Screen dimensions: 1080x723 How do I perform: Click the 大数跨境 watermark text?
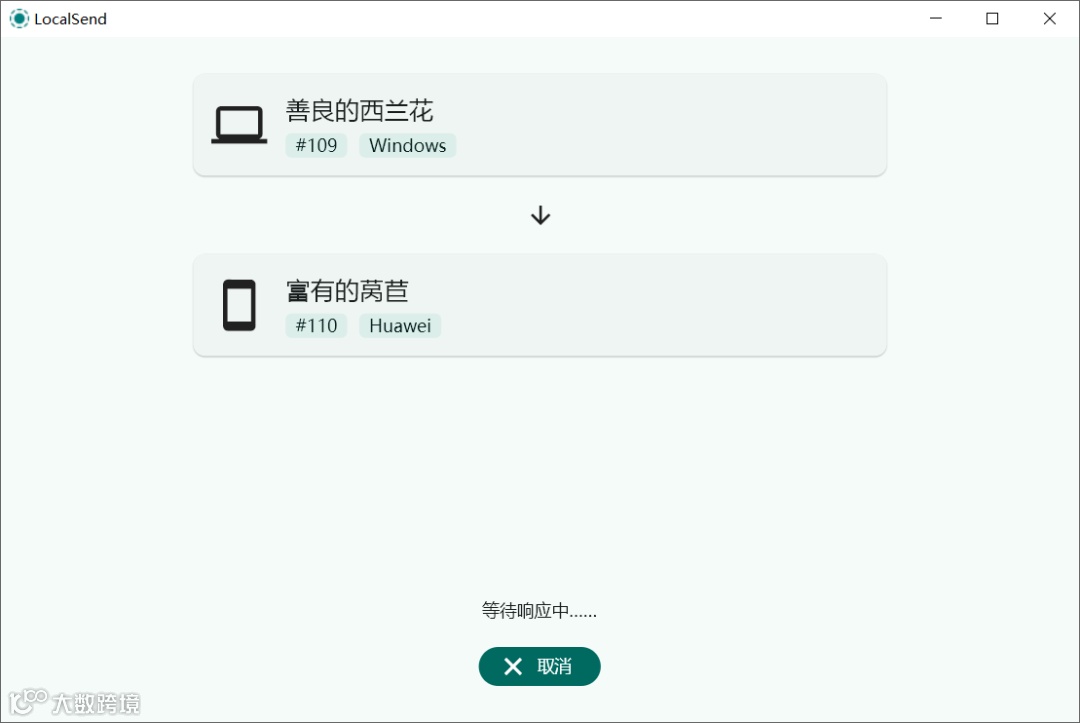96,703
